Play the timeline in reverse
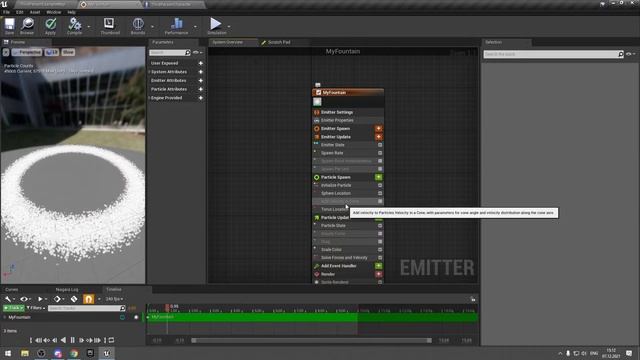The width and height of the screenshot is (640, 360). pyautogui.click(x=63, y=340)
